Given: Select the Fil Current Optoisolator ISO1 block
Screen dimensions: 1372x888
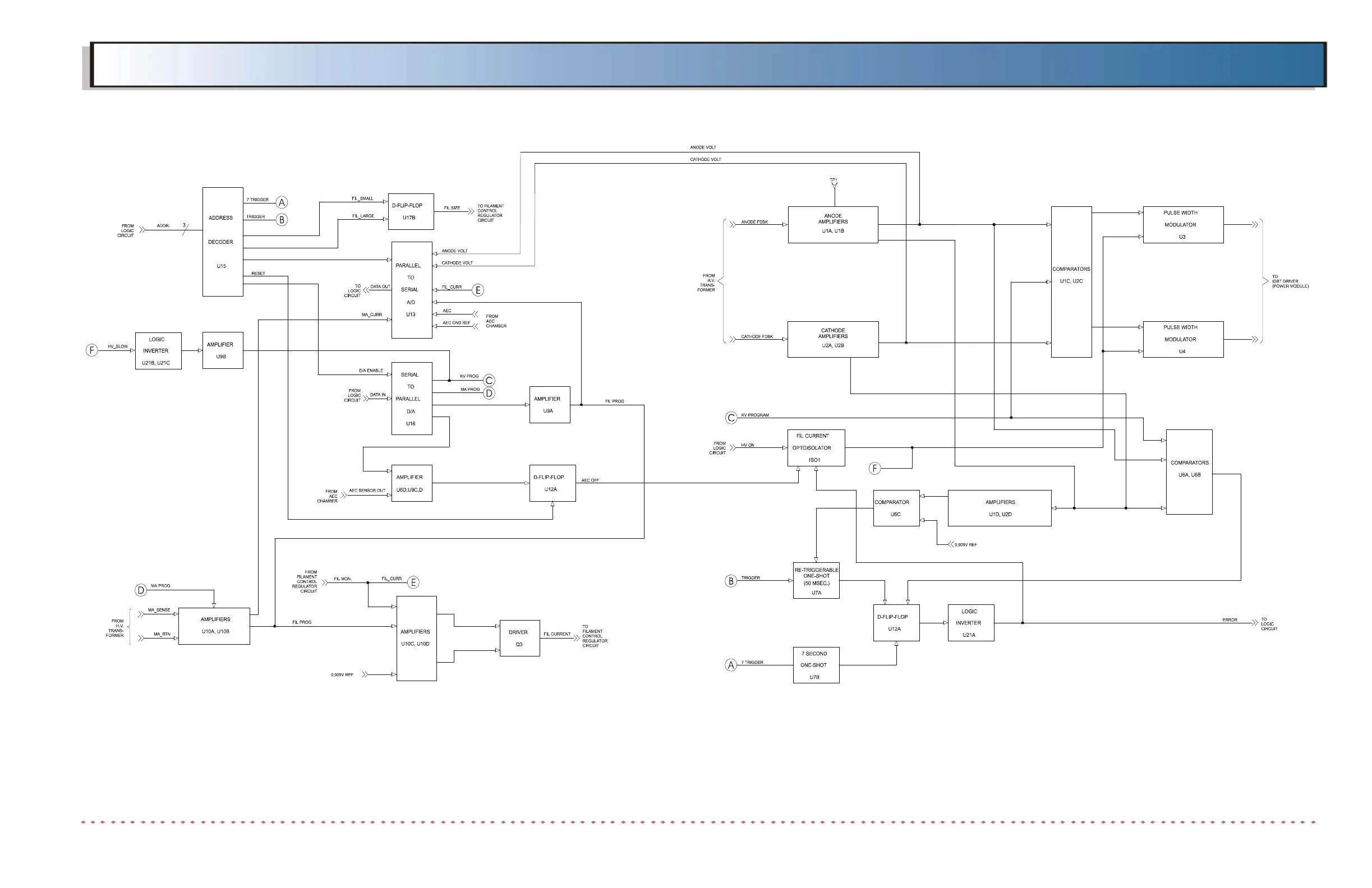Looking at the screenshot, I should (x=816, y=448).
